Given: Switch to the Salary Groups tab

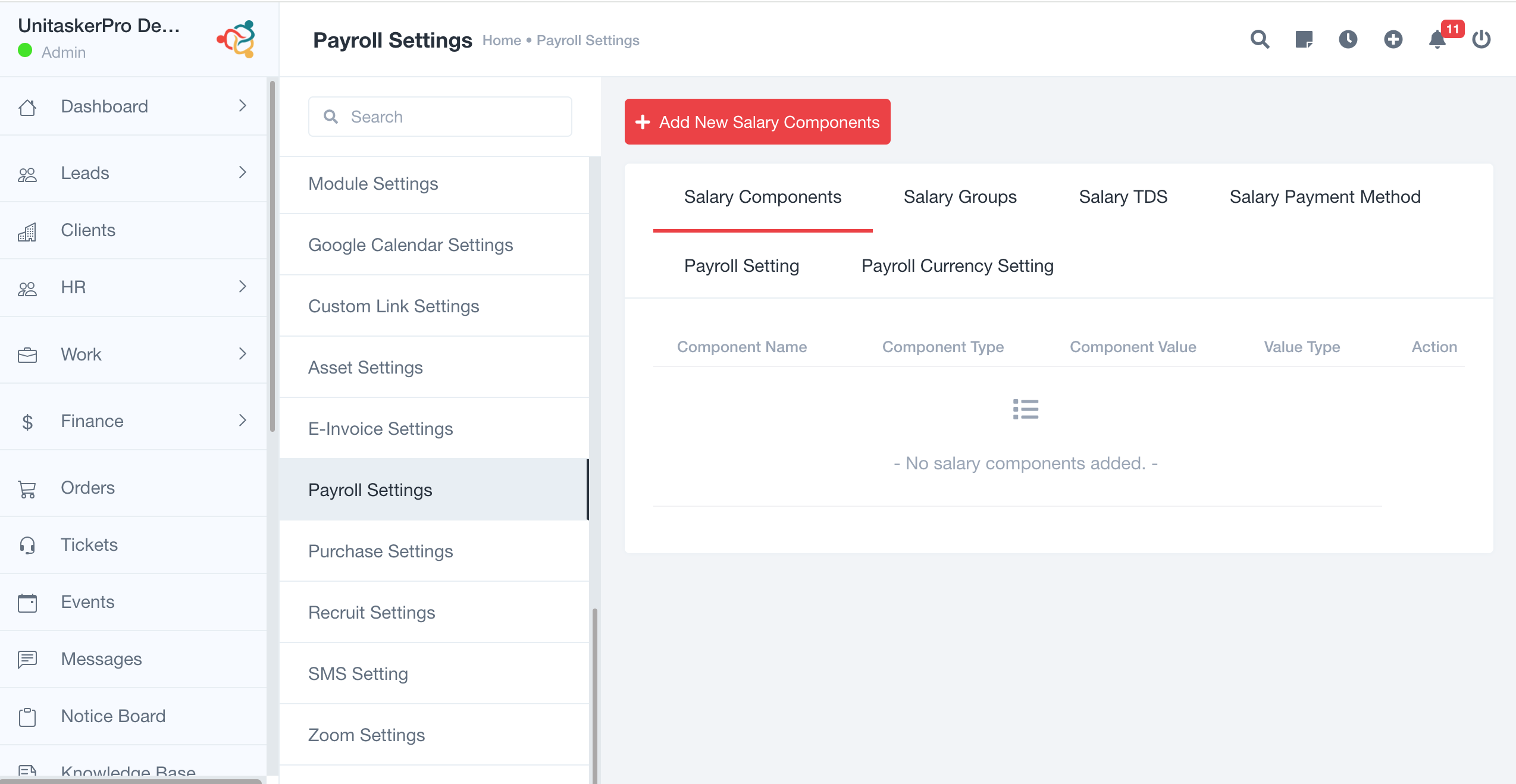Looking at the screenshot, I should [960, 197].
